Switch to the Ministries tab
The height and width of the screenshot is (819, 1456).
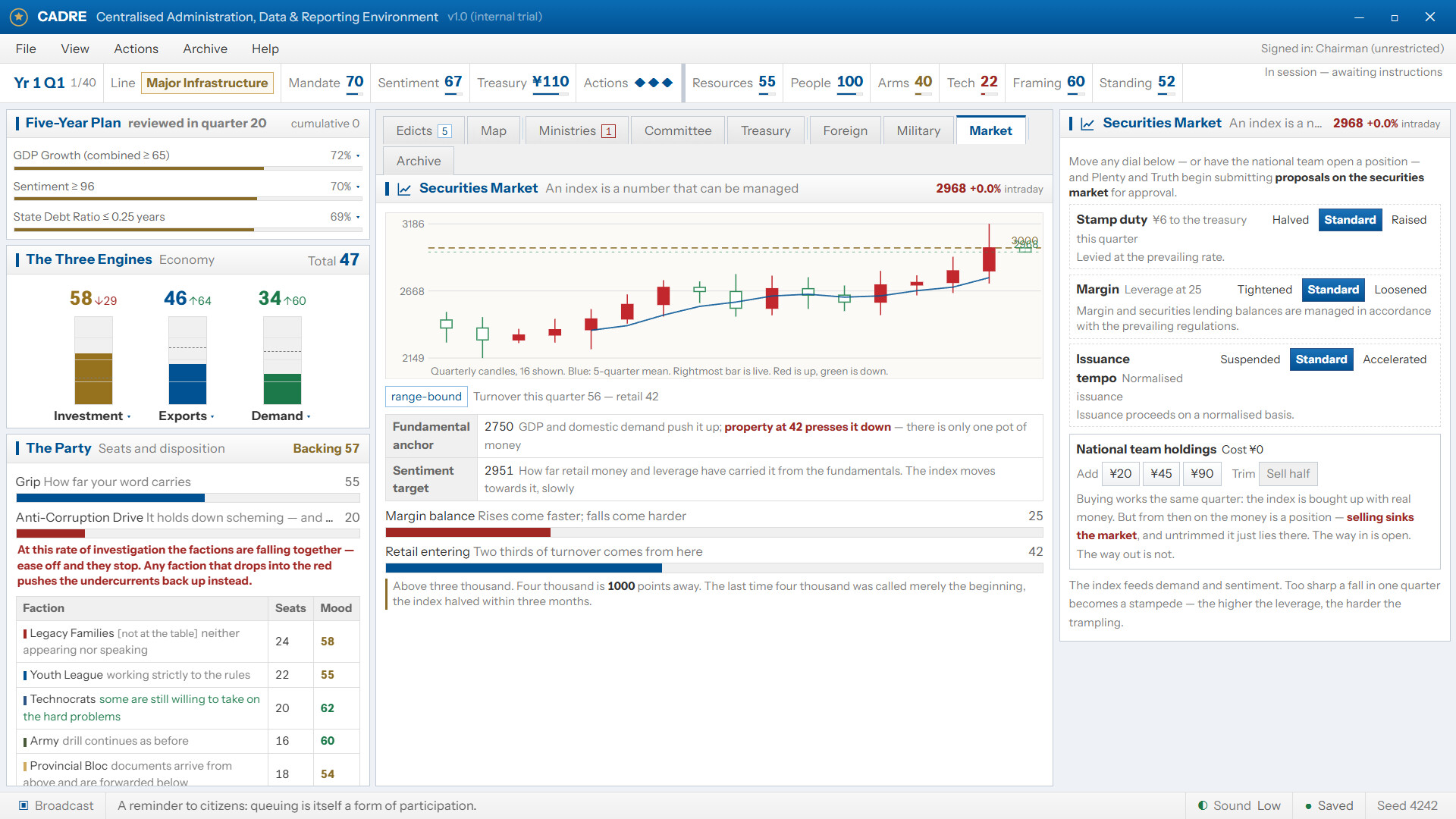(576, 130)
